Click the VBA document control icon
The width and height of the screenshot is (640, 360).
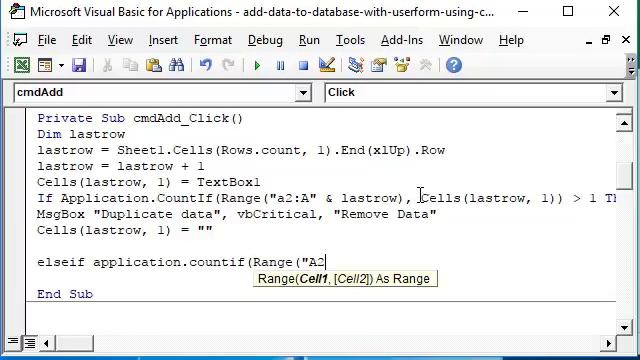click(19, 40)
